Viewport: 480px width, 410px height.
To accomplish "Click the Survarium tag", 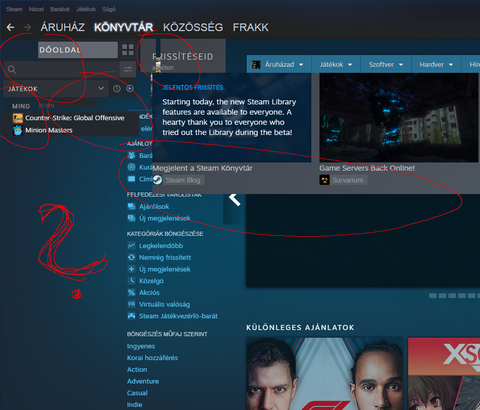I will [x=348, y=180].
